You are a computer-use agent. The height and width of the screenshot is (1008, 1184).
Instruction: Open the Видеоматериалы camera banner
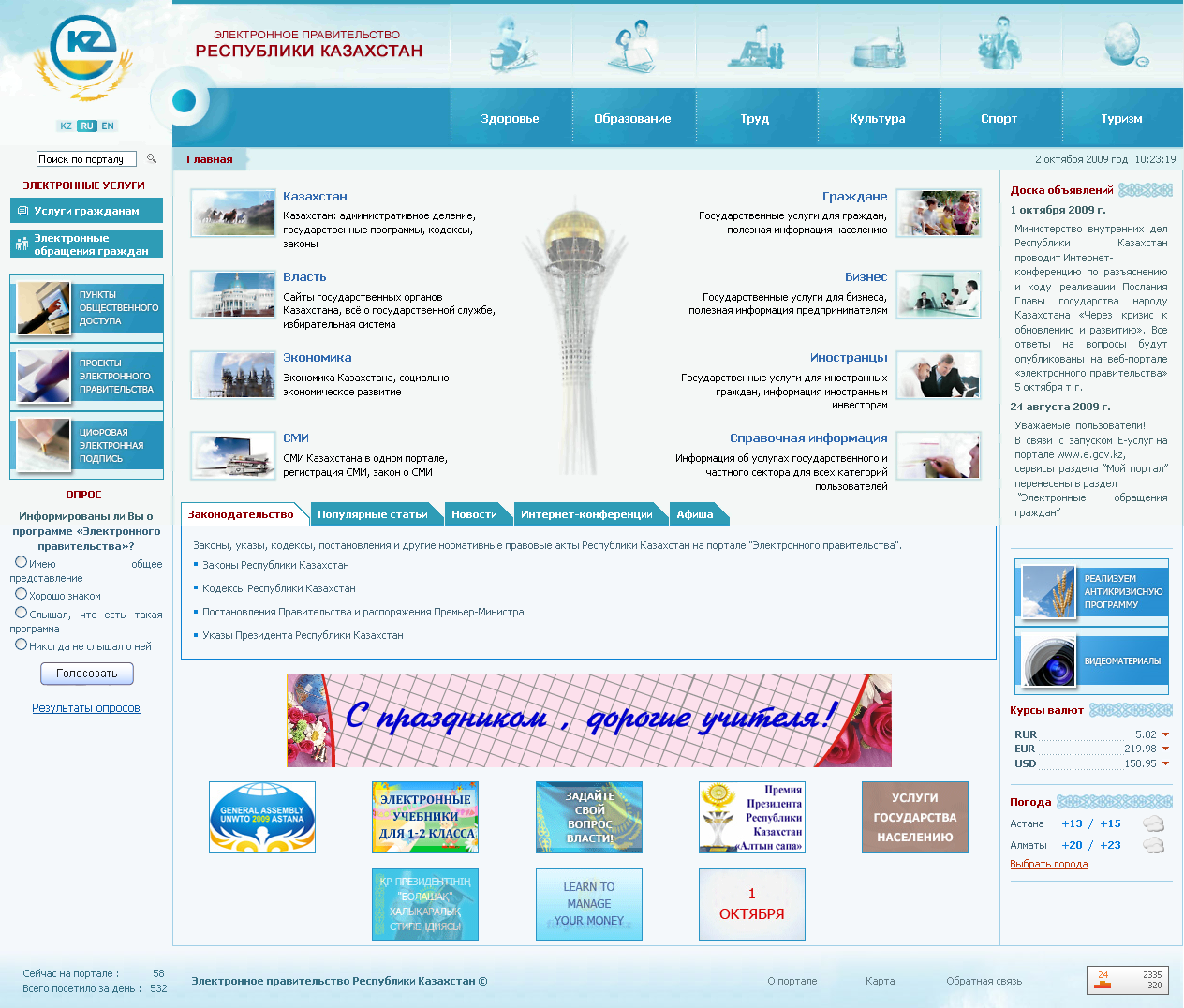click(x=1092, y=660)
